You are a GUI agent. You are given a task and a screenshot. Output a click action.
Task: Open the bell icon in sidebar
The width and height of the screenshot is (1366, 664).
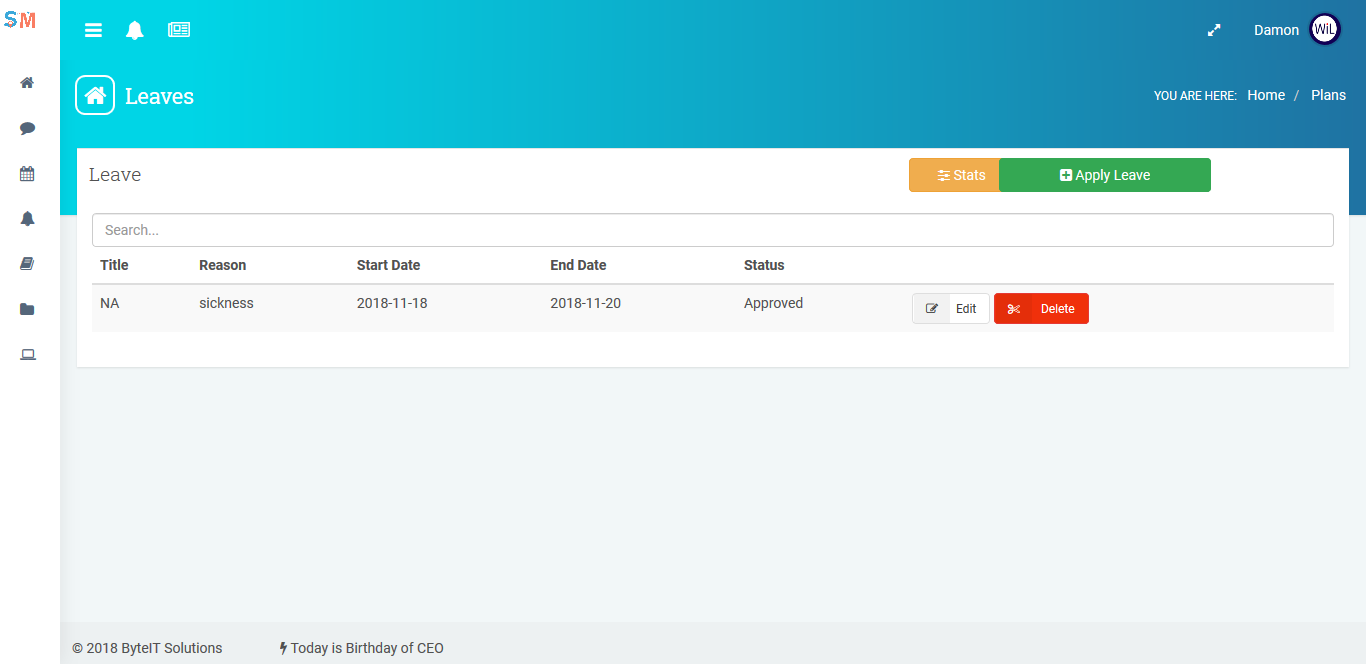pyautogui.click(x=28, y=219)
